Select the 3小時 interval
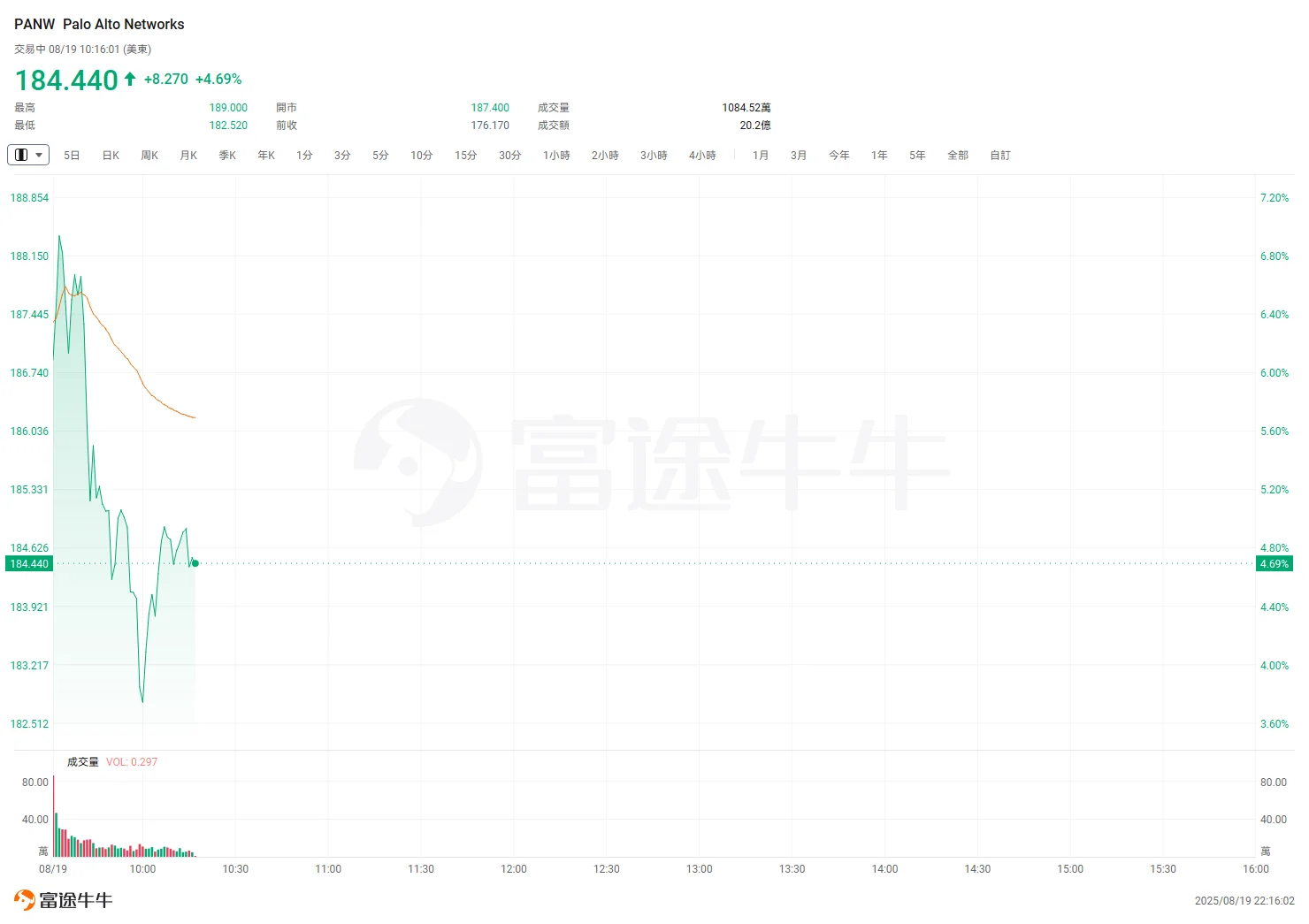 [654, 156]
